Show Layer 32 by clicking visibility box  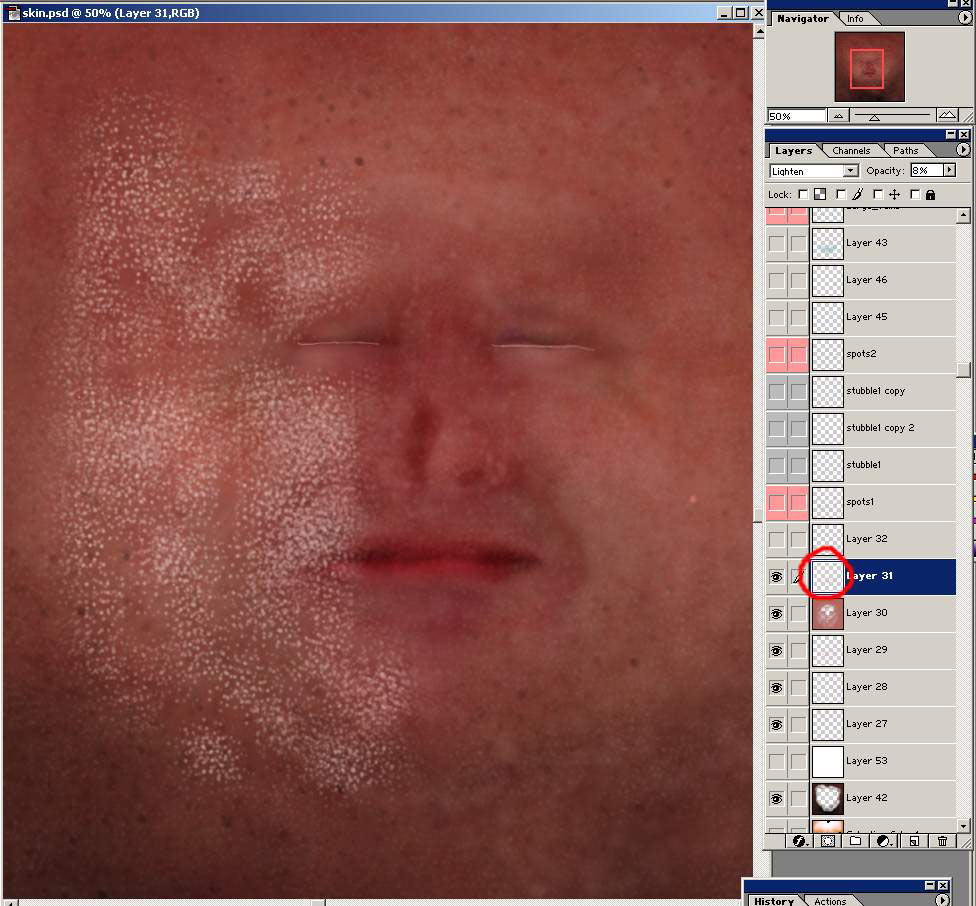click(x=776, y=539)
